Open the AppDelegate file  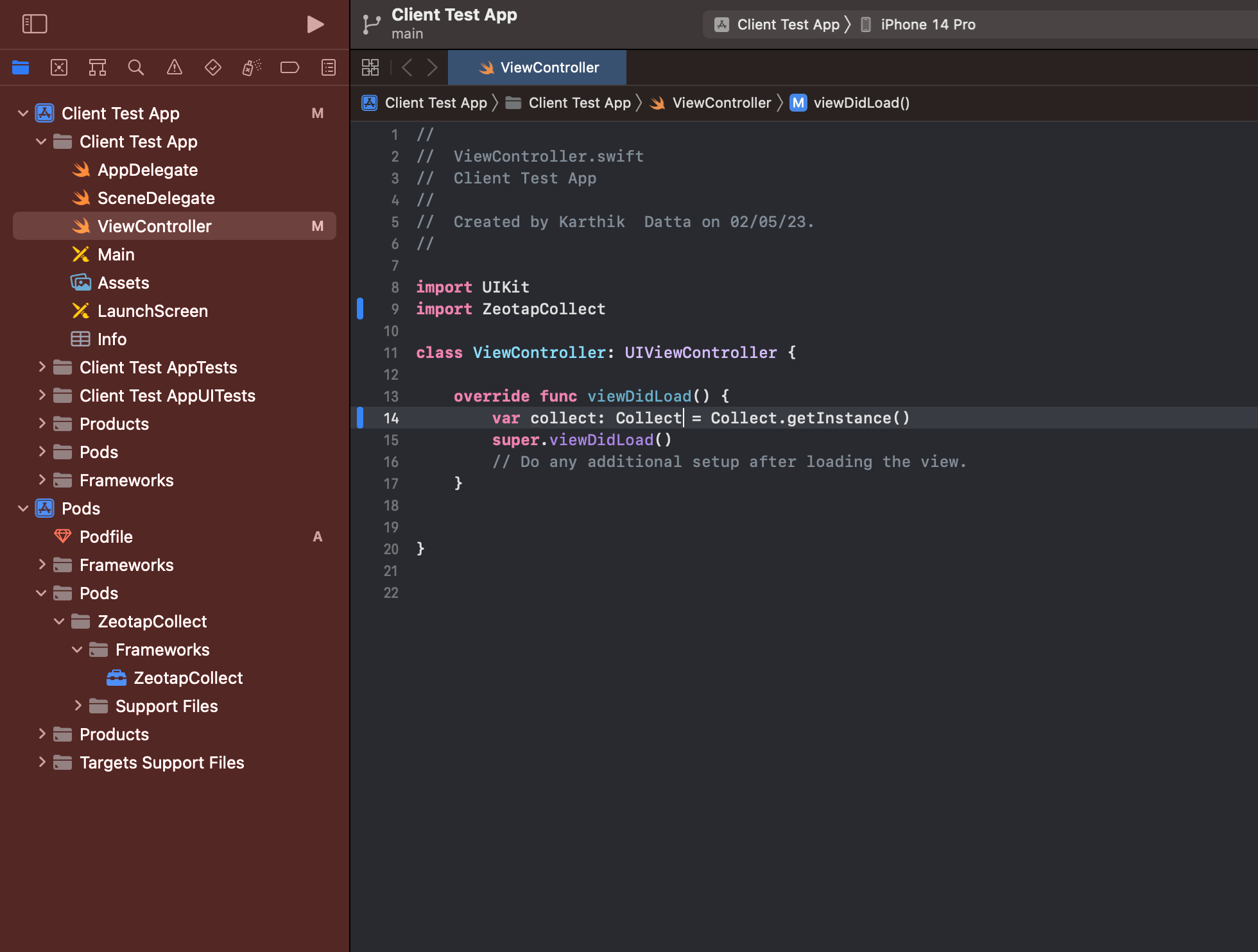[x=147, y=170]
